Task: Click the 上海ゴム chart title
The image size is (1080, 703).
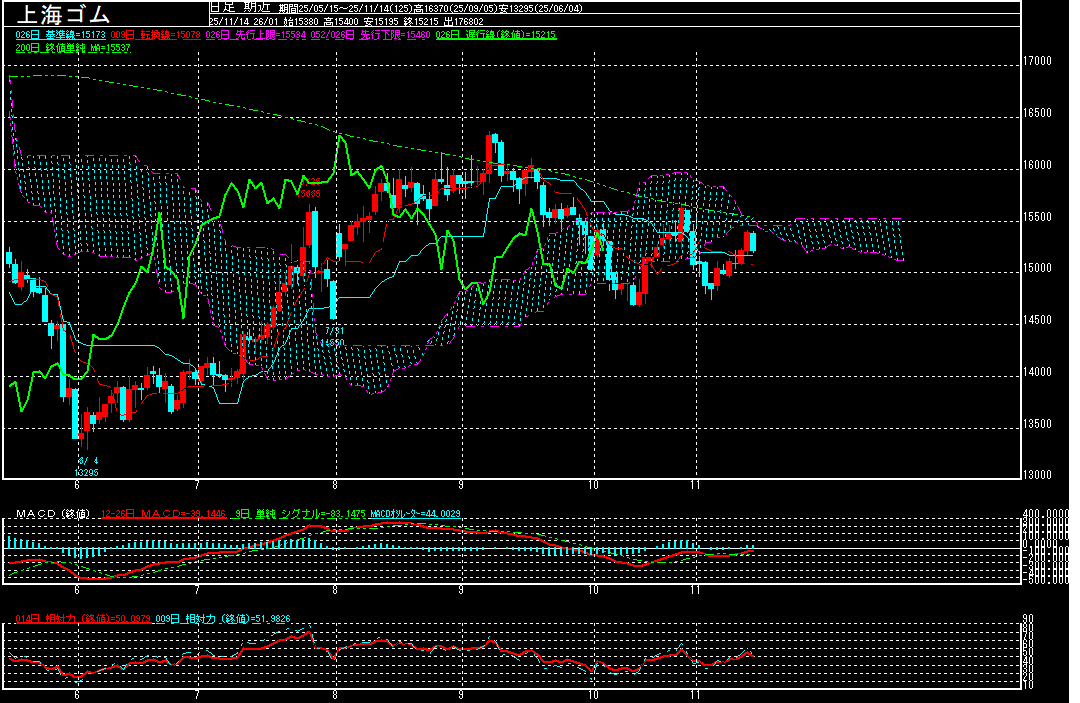Action: pos(58,14)
